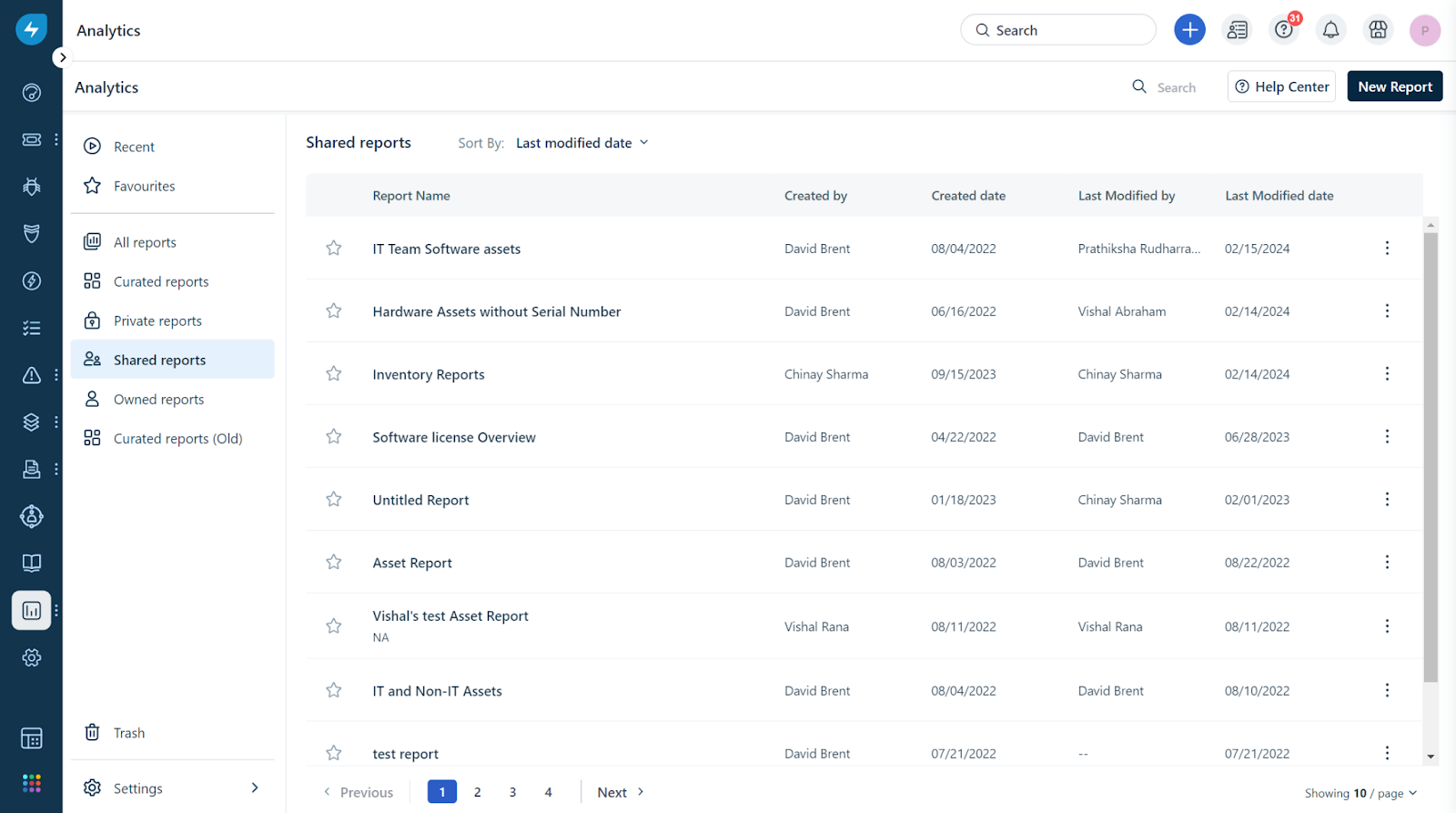The image size is (1456, 813).
Task: Open the colorful app switcher grid
Action: coord(32,783)
